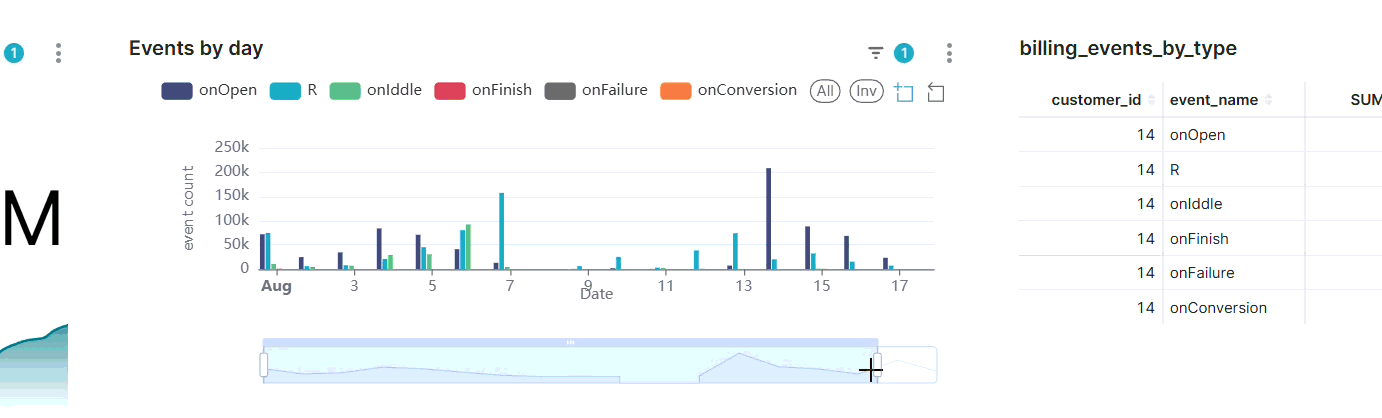
Task: Open Events by day three-dot menu
Action: pyautogui.click(x=949, y=53)
